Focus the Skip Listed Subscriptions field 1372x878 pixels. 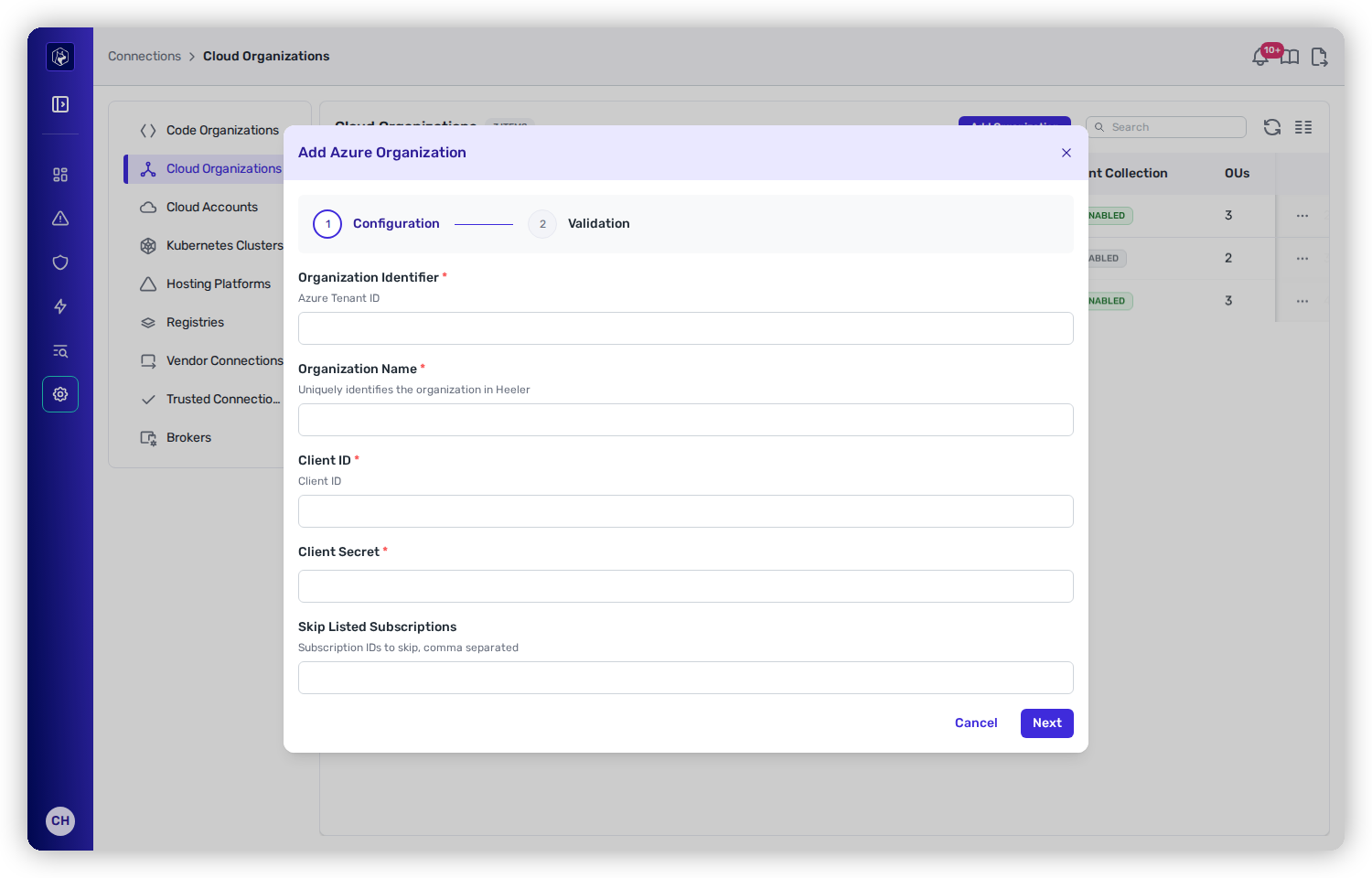(x=686, y=678)
